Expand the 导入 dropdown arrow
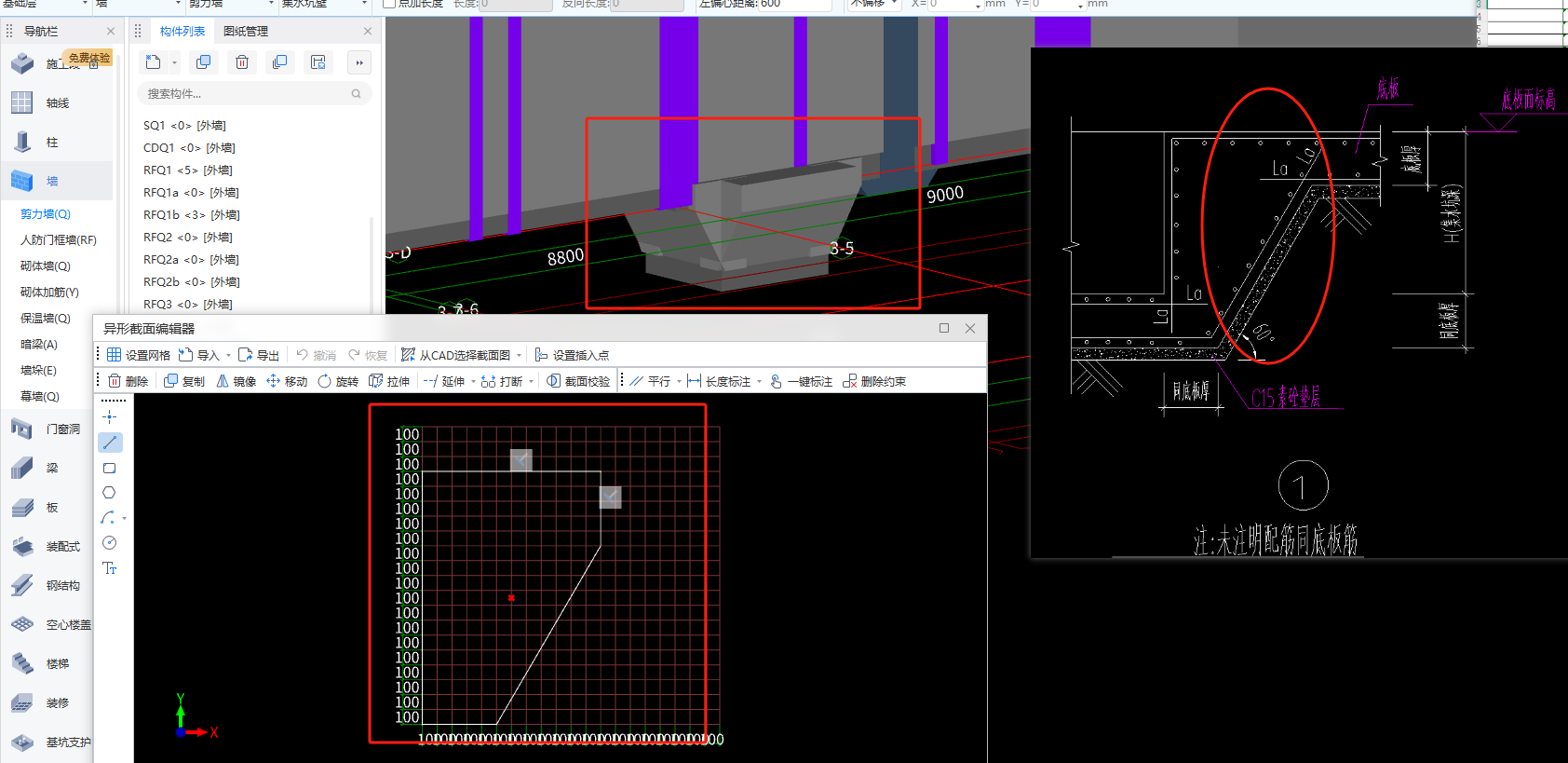 [x=228, y=355]
